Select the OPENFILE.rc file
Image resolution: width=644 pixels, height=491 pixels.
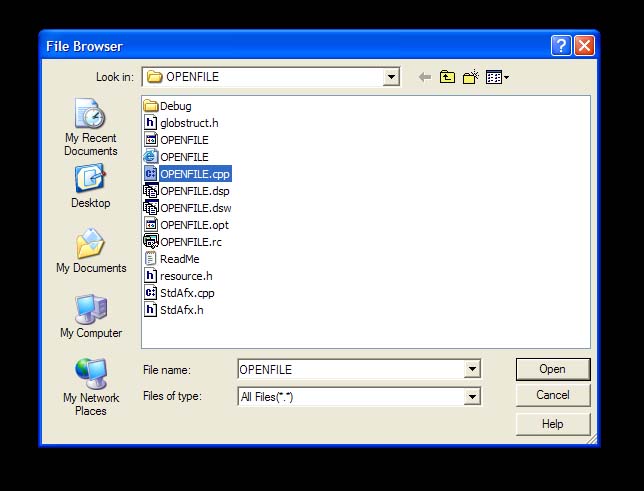pos(190,242)
